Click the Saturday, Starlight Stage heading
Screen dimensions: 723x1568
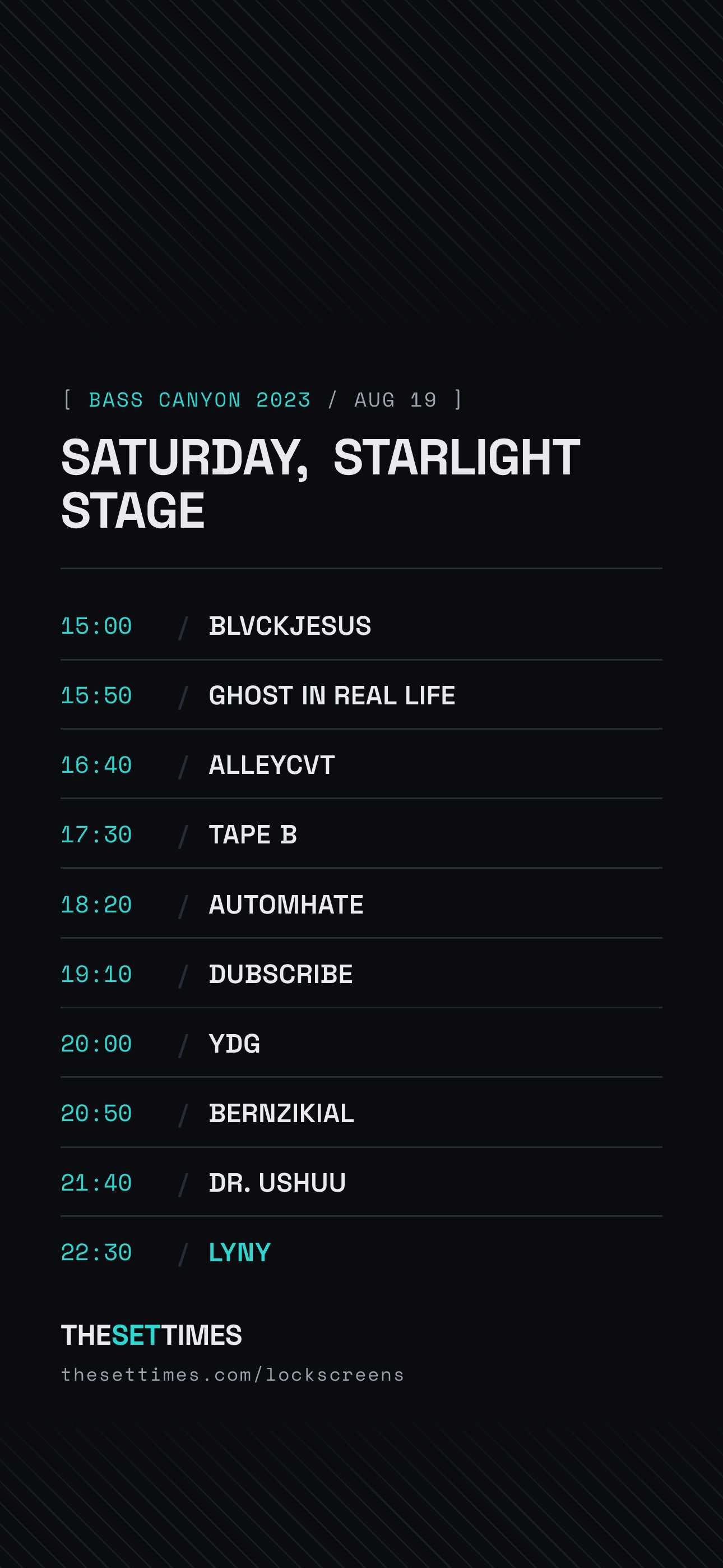tap(321, 484)
